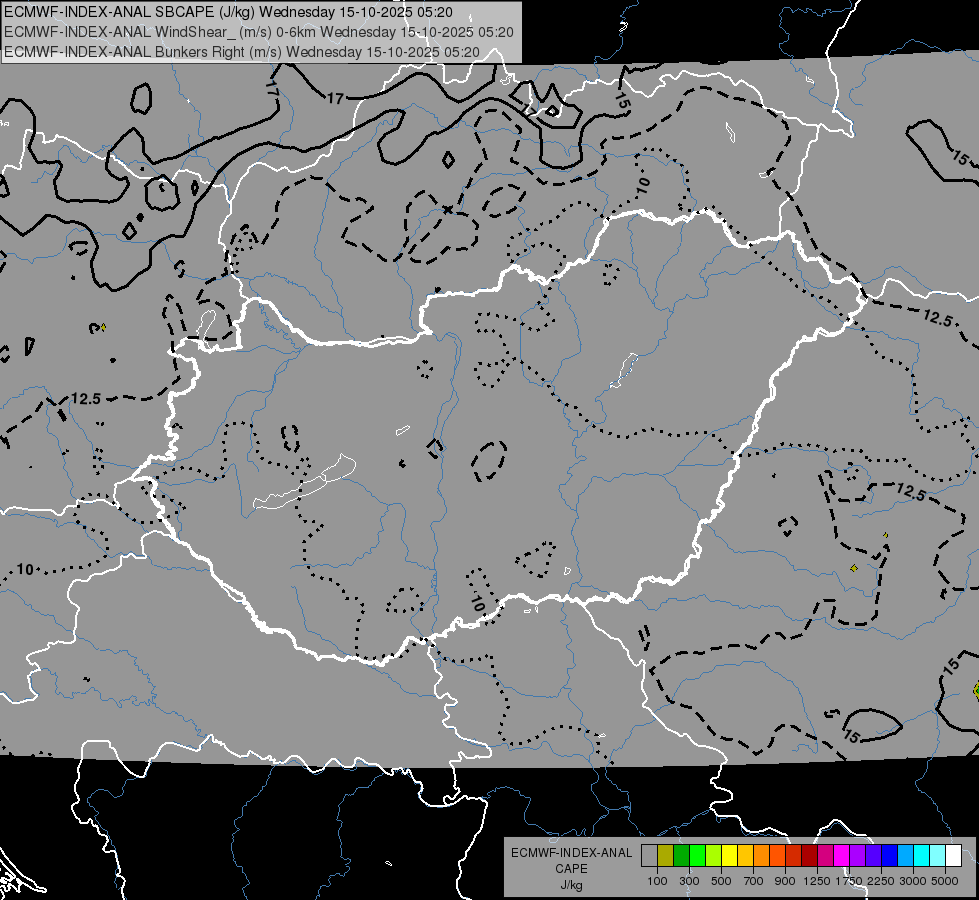Click the legend title ECMWF-INDEX-ANAL

571,853
